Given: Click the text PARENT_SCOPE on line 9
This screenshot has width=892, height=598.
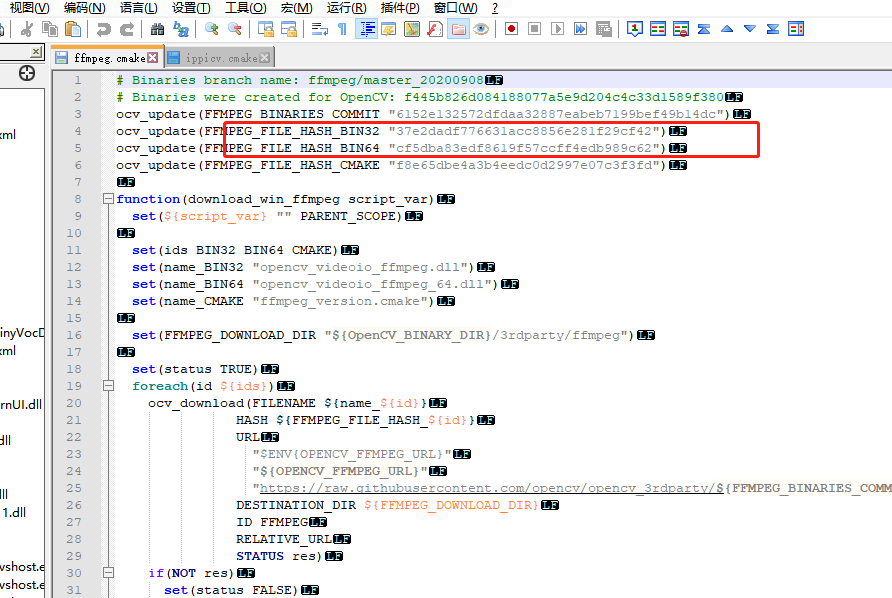Looking at the screenshot, I should pos(348,216).
